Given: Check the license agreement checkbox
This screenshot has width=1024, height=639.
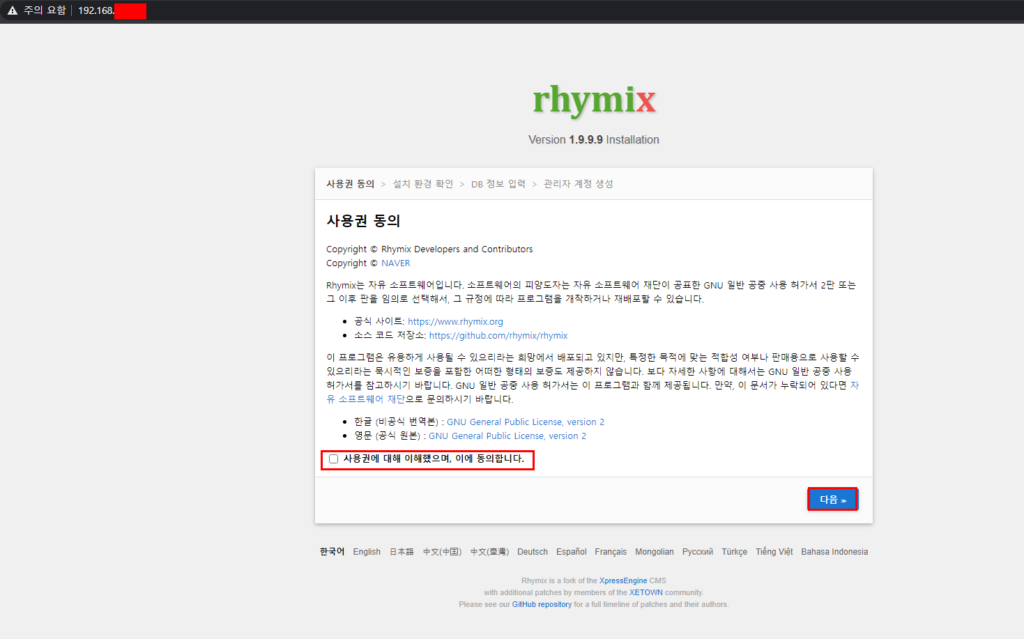Looking at the screenshot, I should [x=334, y=459].
